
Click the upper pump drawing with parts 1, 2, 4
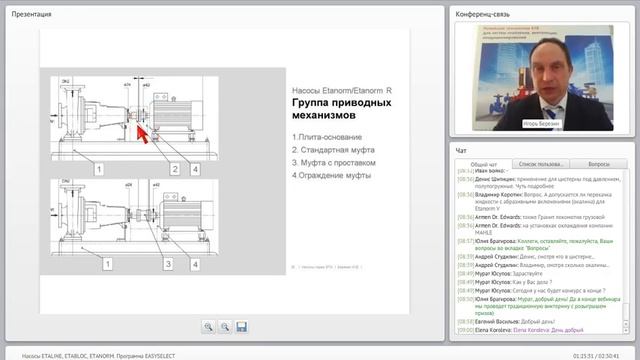tap(134, 118)
